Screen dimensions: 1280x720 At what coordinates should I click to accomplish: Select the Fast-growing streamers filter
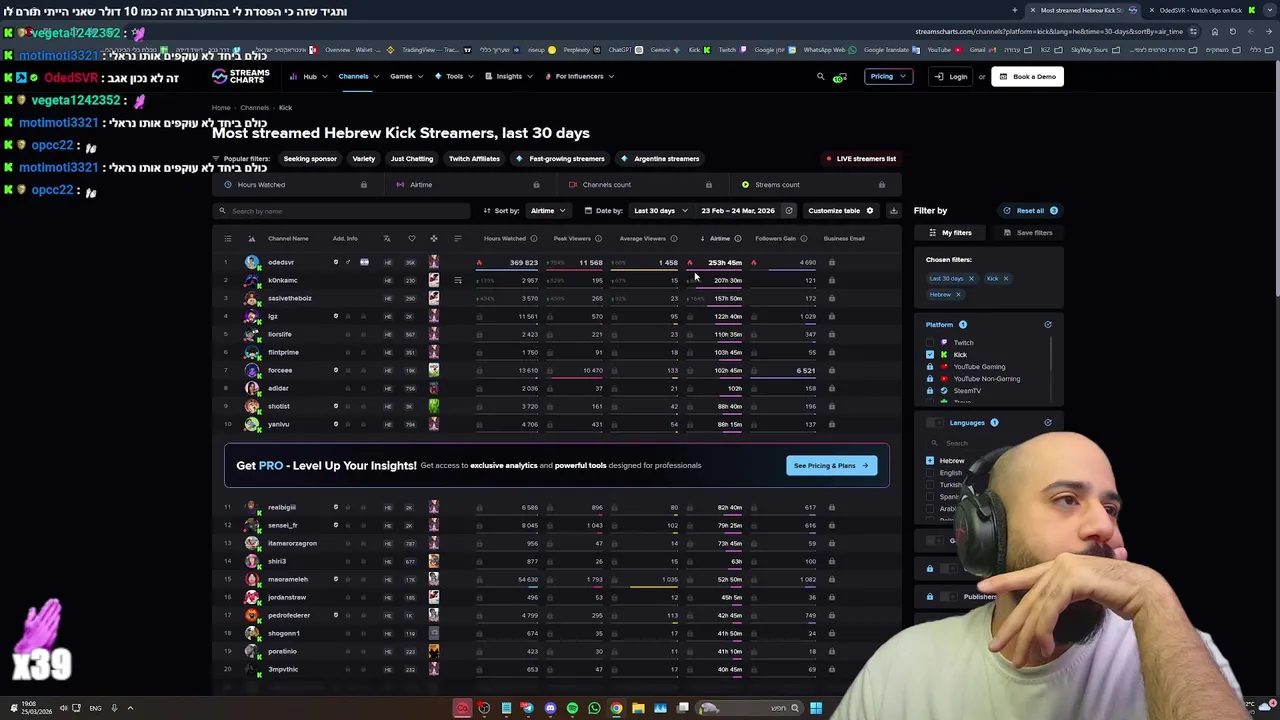coord(560,159)
